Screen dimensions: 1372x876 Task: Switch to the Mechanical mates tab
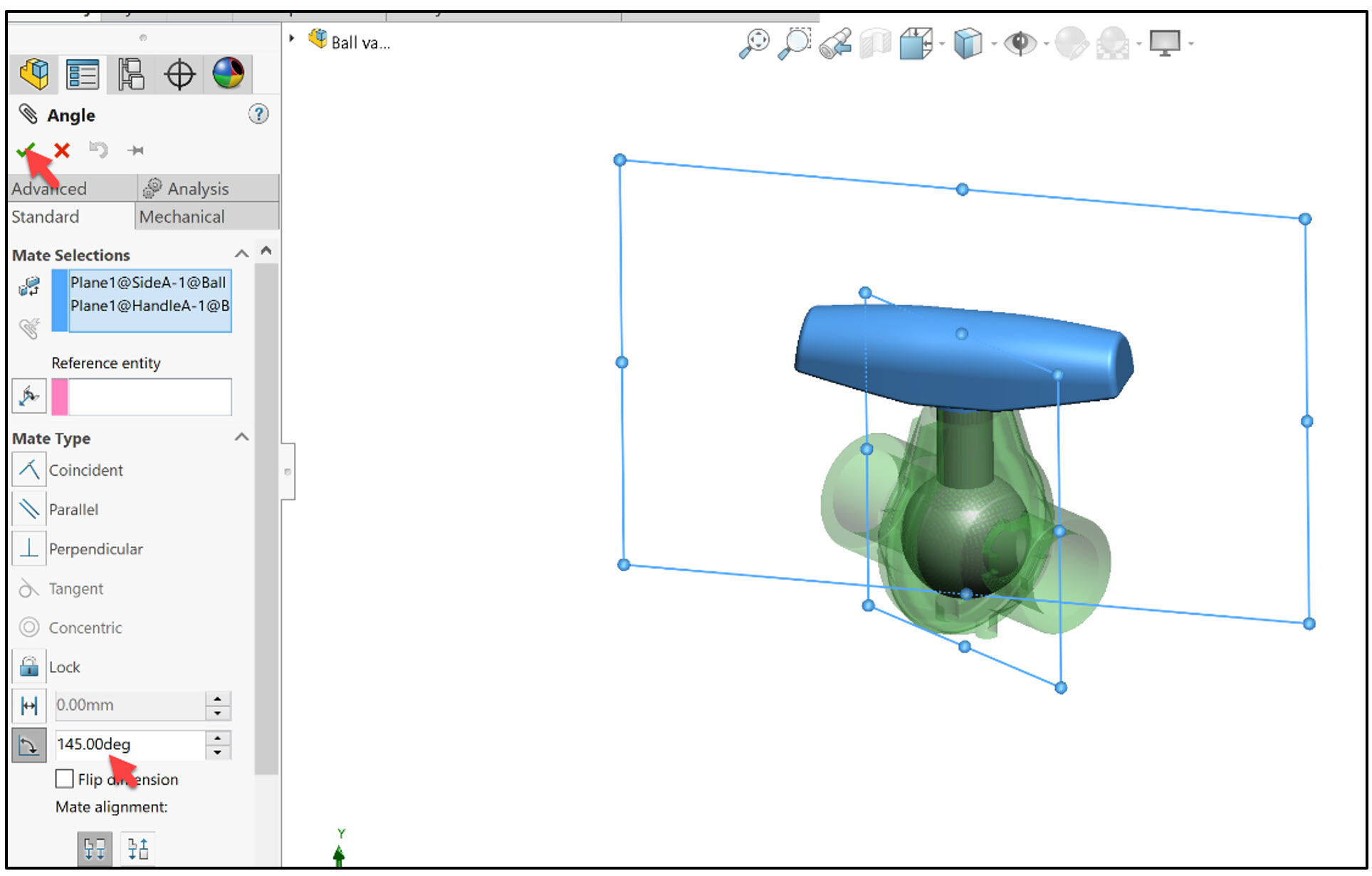182,217
